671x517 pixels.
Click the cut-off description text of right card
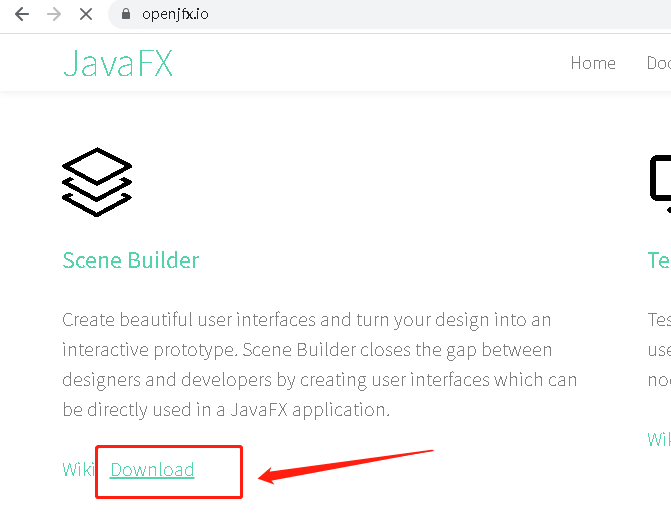(659, 350)
